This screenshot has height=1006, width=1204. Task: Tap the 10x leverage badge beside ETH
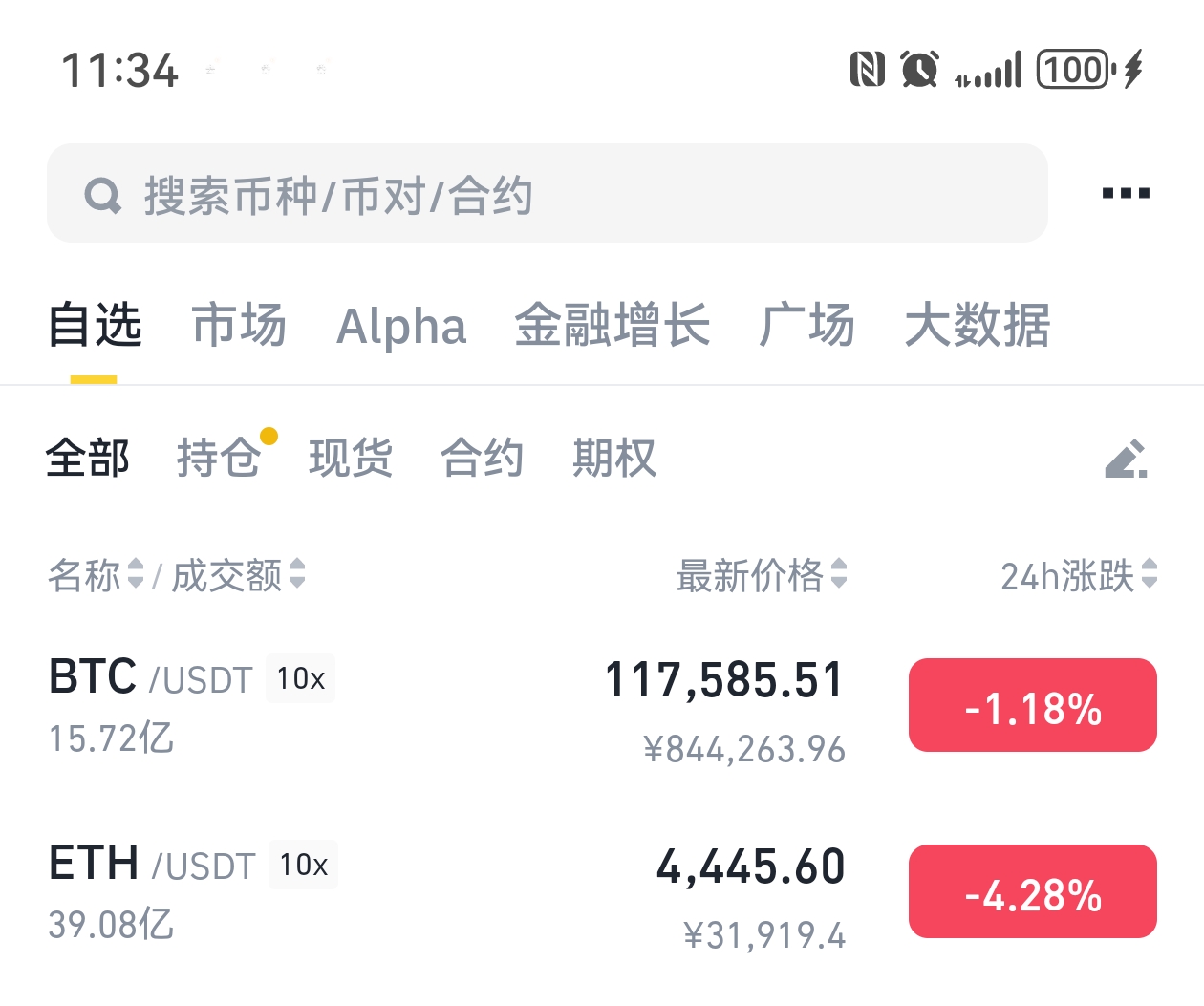(x=303, y=866)
